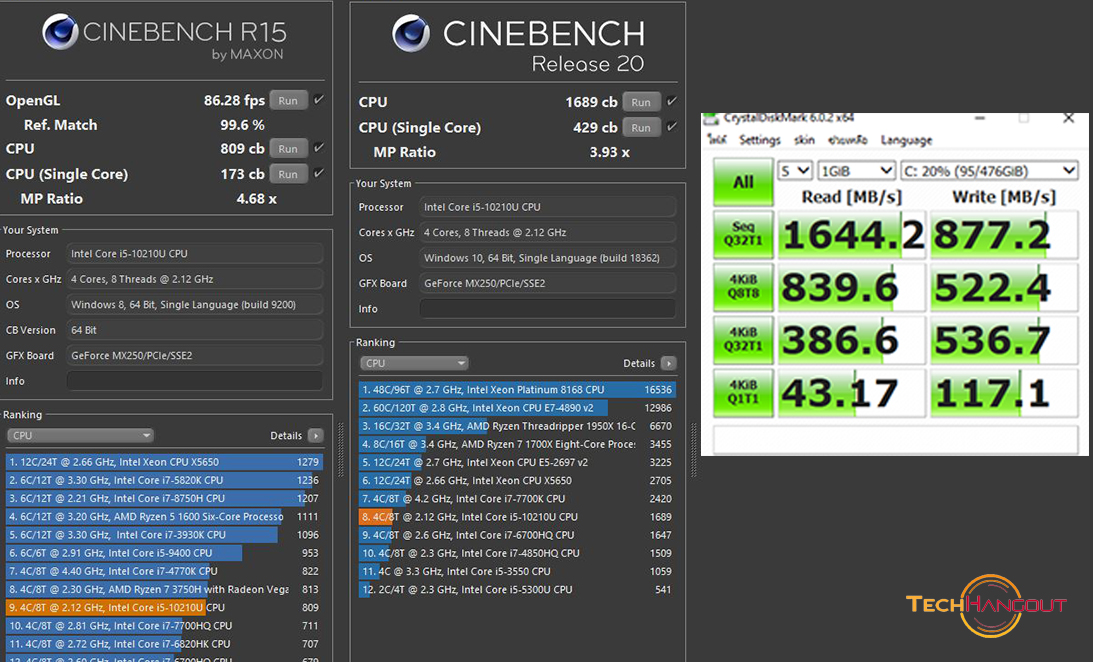The height and width of the screenshot is (662, 1093).
Task: Select Core i5-5300U row in R20 ranking
Action: click(517, 590)
